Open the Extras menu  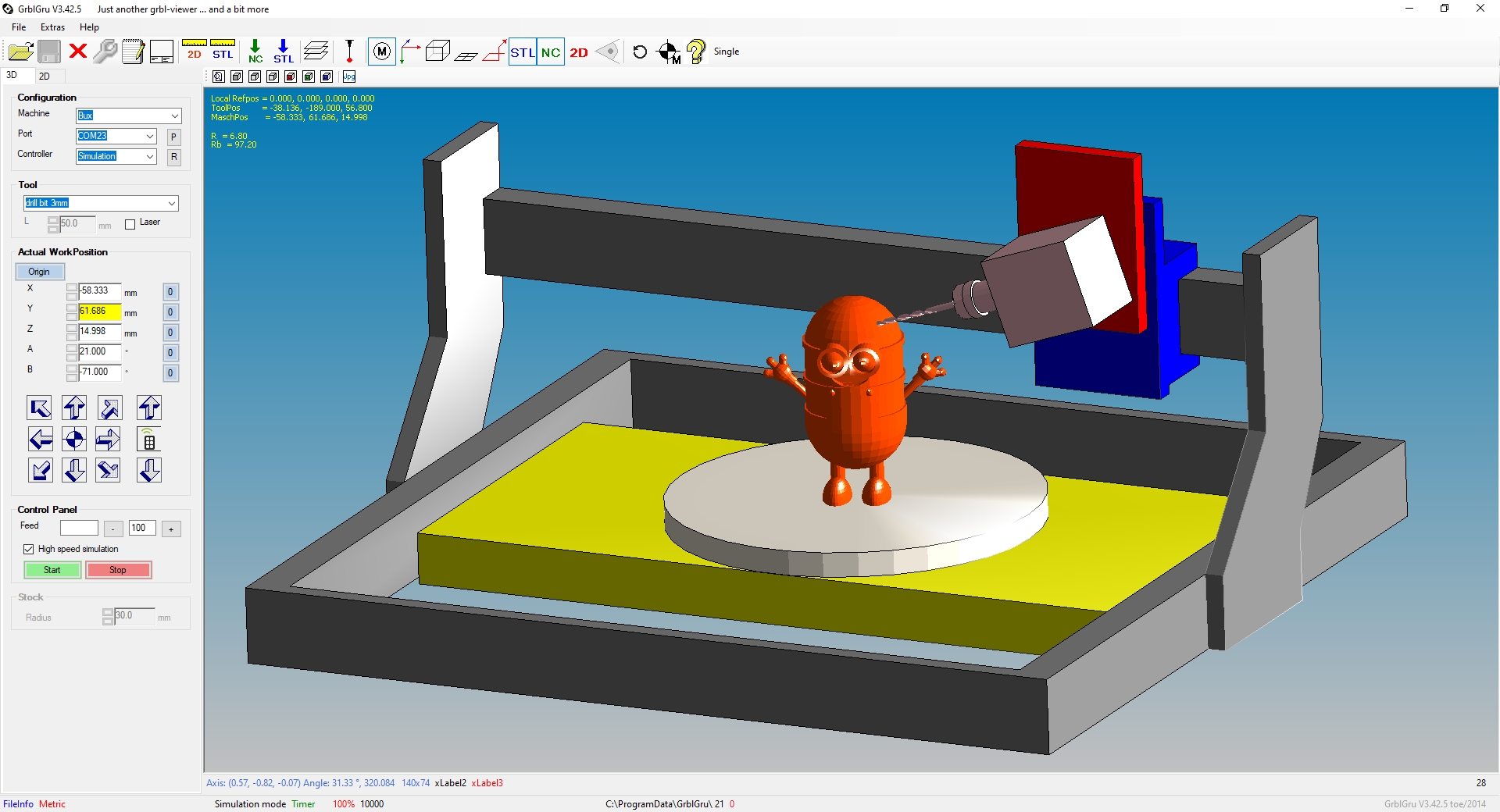coord(53,27)
